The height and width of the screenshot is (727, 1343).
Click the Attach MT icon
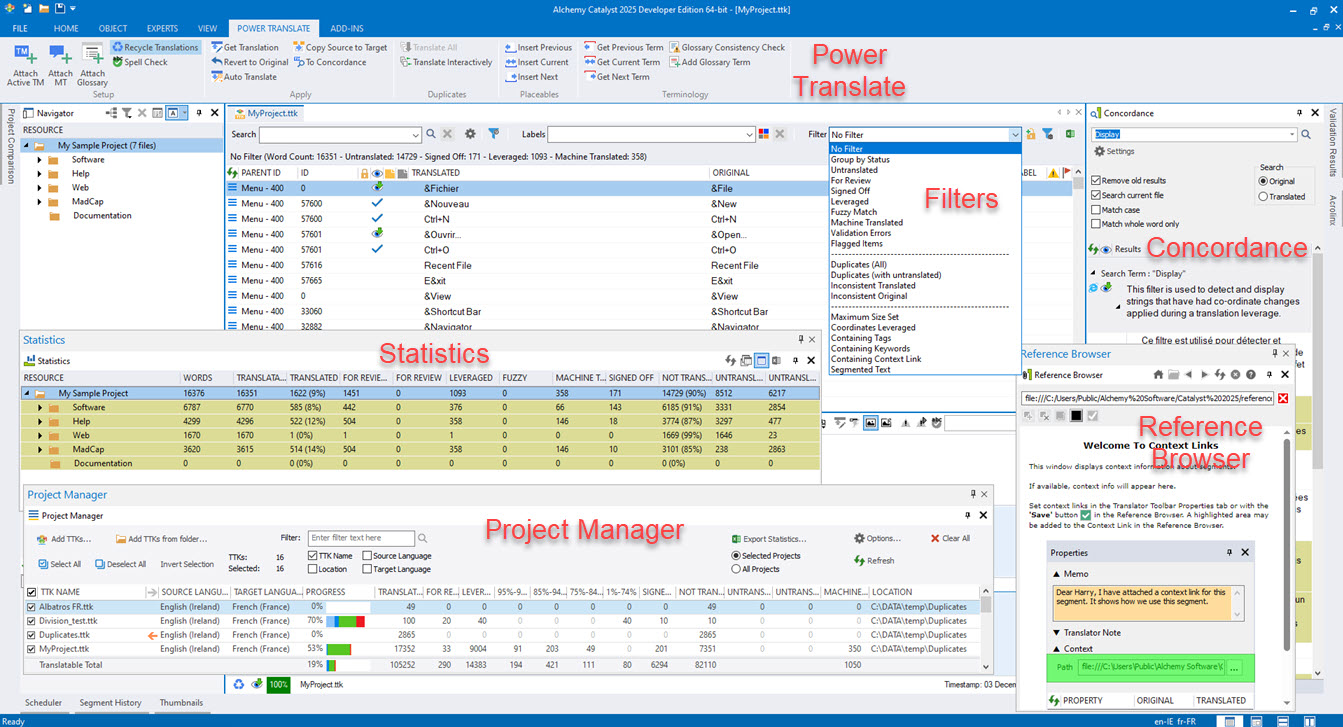coord(60,55)
